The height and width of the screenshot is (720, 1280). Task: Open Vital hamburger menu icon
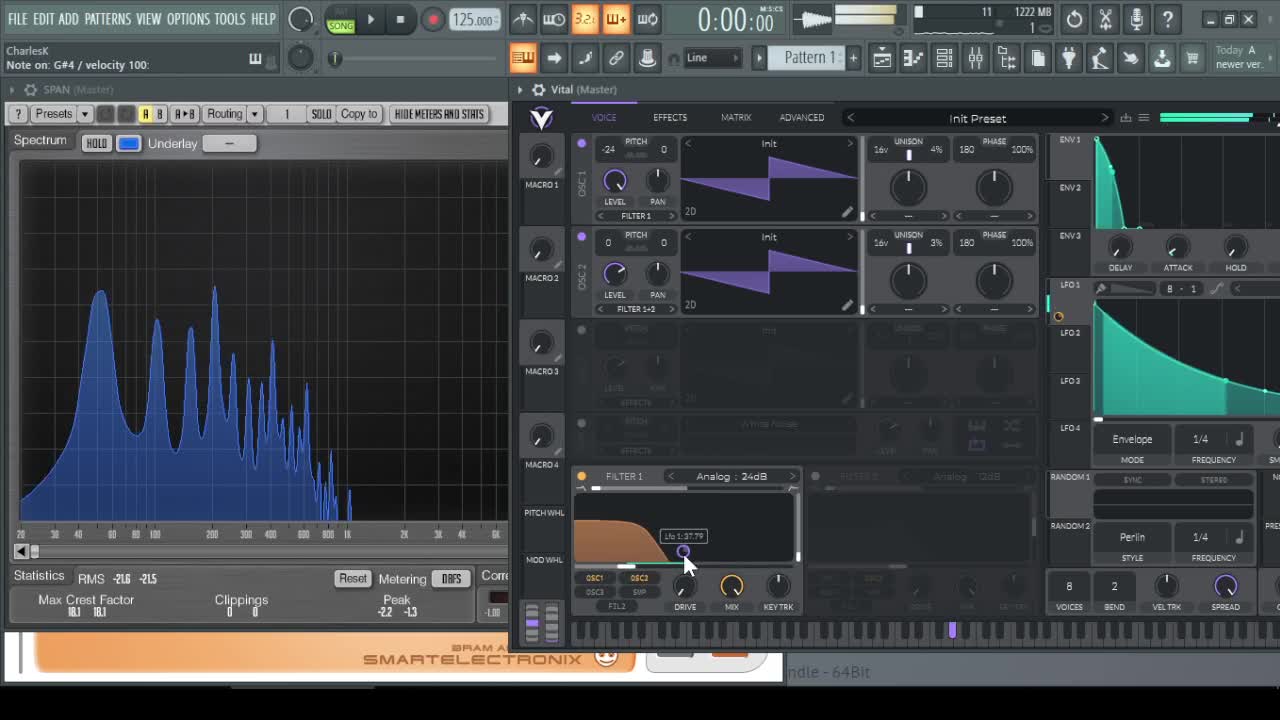point(1144,118)
